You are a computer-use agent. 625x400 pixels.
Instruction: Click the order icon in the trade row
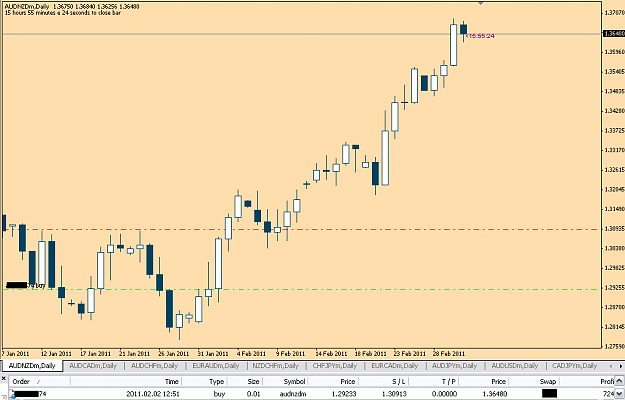coord(12,394)
